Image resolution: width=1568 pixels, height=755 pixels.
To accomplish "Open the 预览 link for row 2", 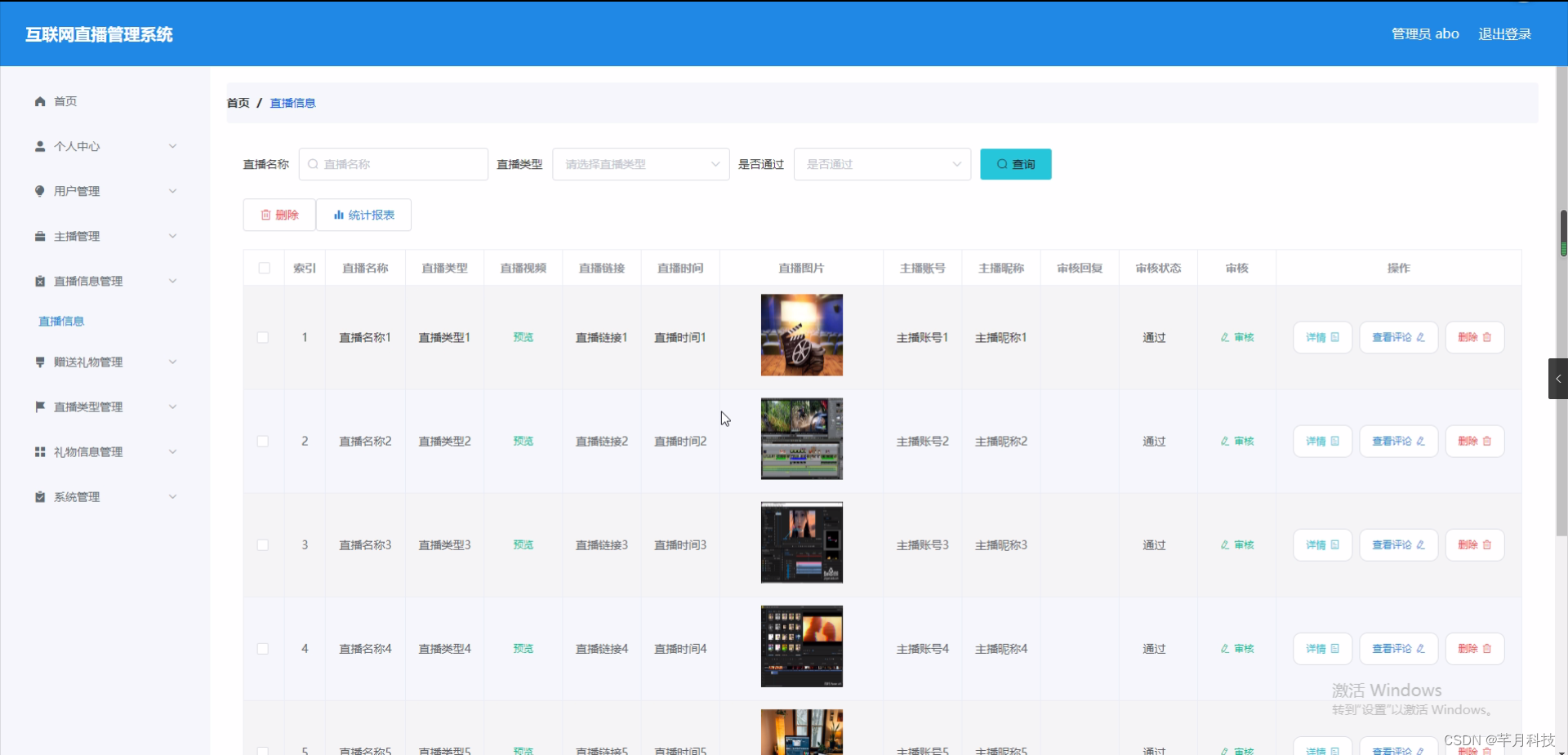I will click(523, 441).
